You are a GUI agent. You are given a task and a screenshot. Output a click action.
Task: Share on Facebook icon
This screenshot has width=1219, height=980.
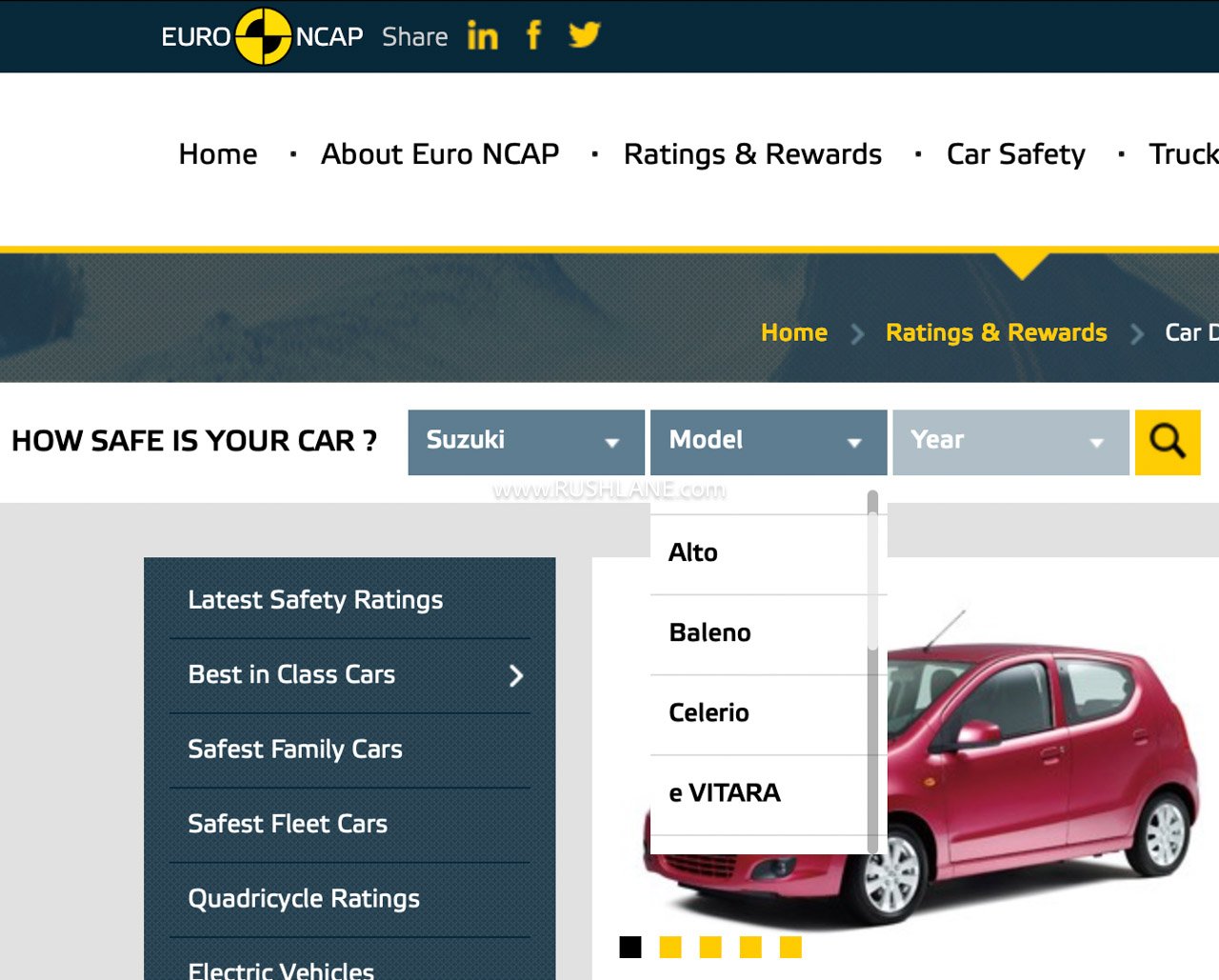(x=534, y=35)
